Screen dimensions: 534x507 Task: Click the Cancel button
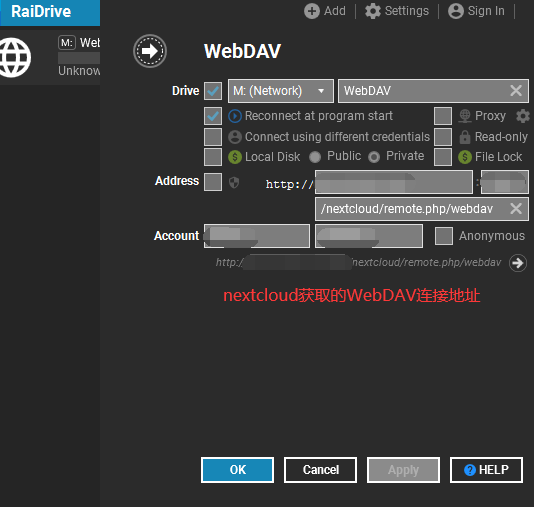pos(320,470)
